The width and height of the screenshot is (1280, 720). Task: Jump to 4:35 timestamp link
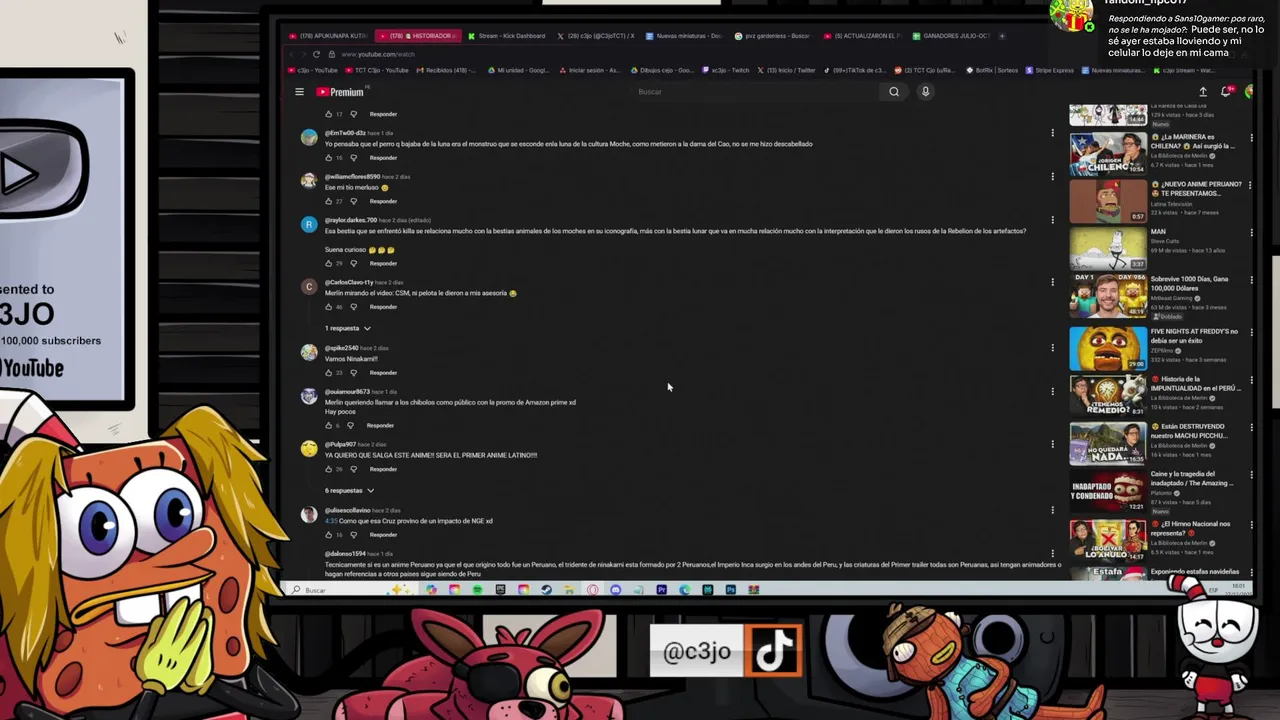click(x=331, y=521)
